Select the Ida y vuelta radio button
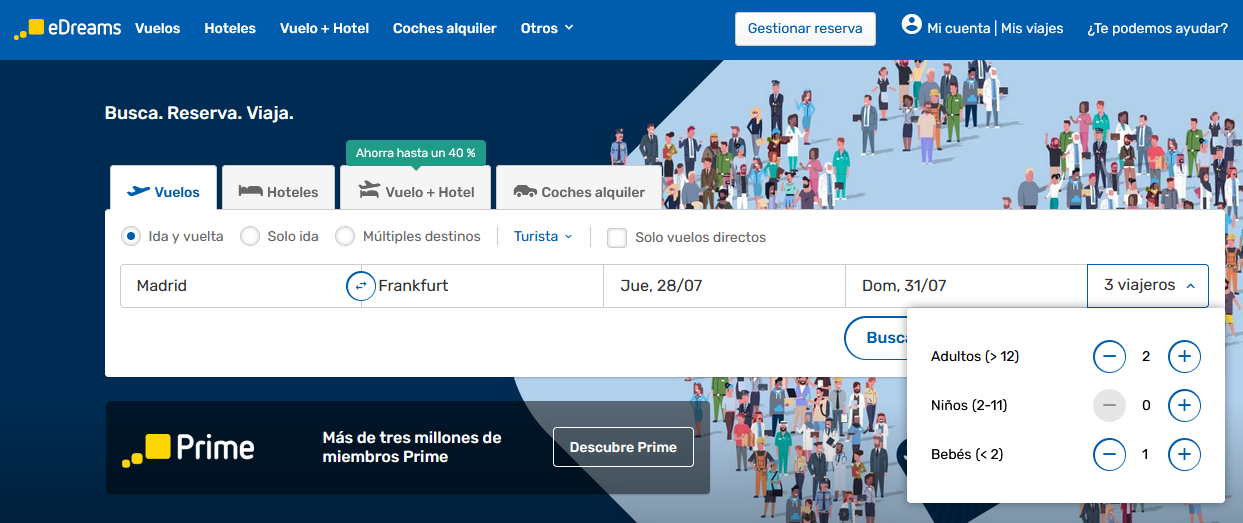 130,237
